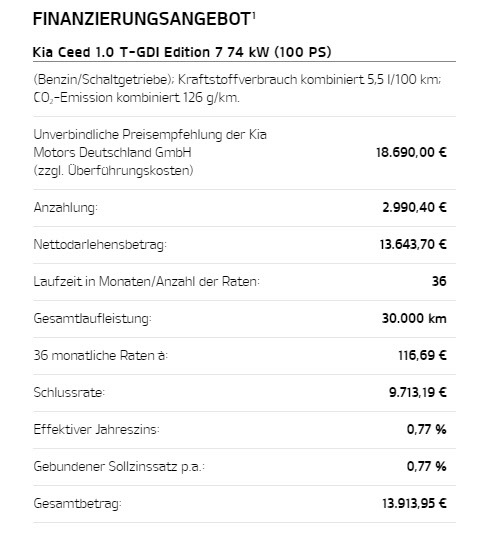Click the FINANZIERUNGSANGEBOT heading

(x=142, y=19)
